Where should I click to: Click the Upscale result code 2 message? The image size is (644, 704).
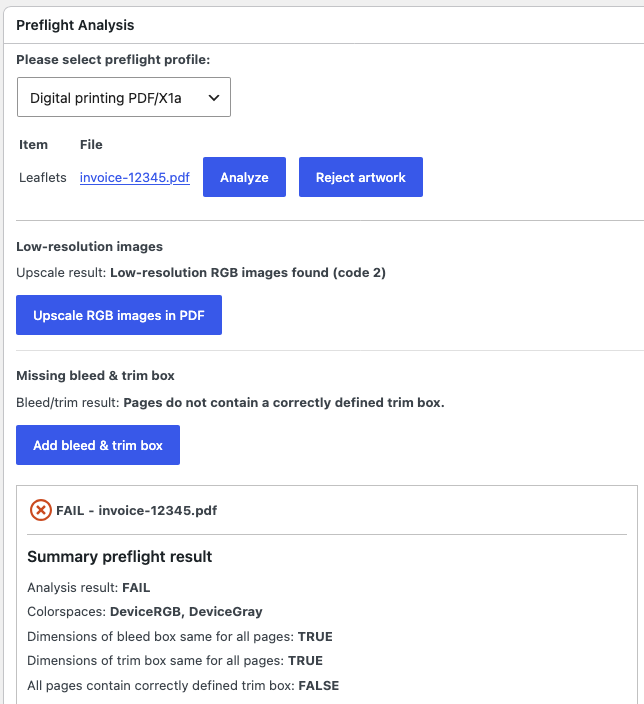[x=201, y=273]
